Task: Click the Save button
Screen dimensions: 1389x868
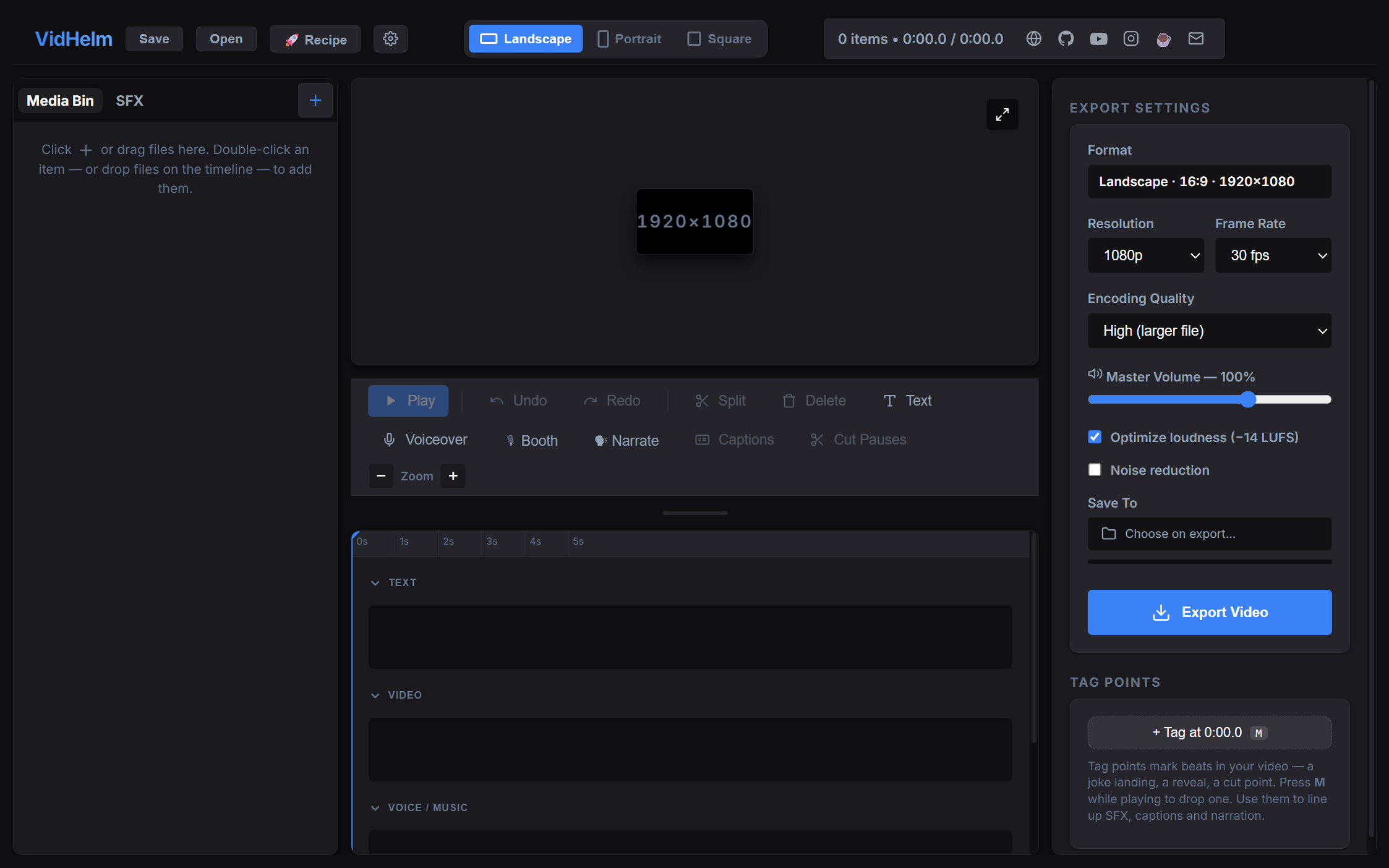Action: point(154,39)
